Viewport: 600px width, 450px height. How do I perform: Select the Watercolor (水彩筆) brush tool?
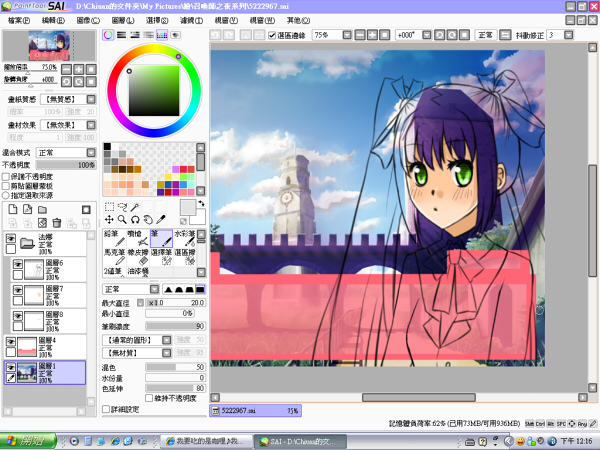pos(184,238)
